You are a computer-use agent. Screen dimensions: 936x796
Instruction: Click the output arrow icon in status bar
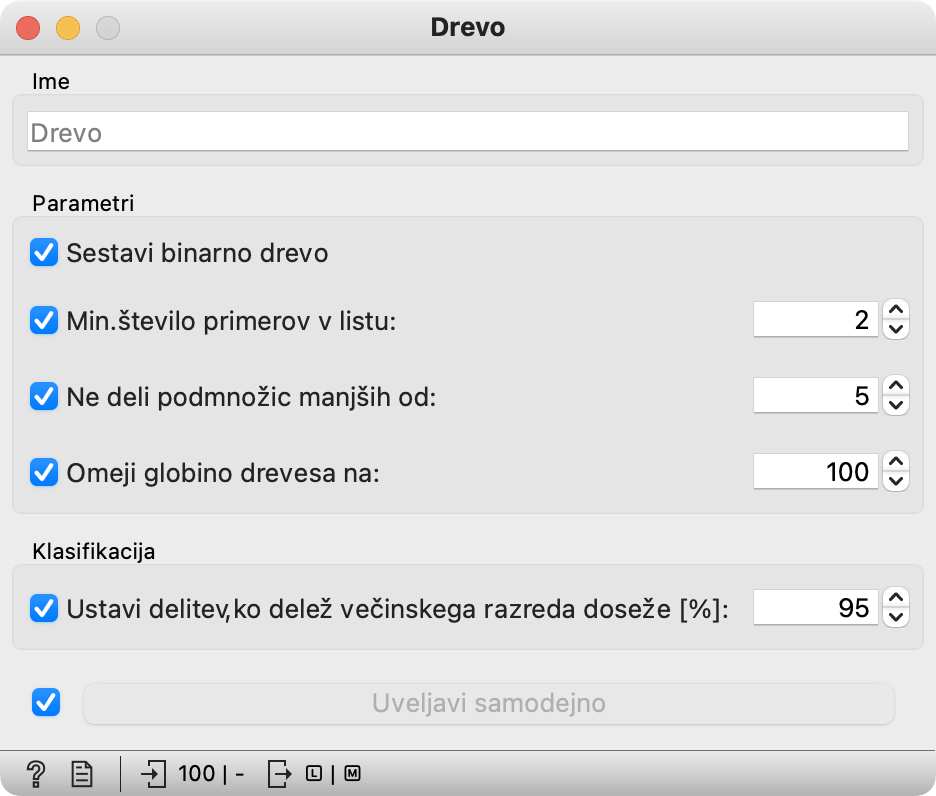[x=279, y=774]
